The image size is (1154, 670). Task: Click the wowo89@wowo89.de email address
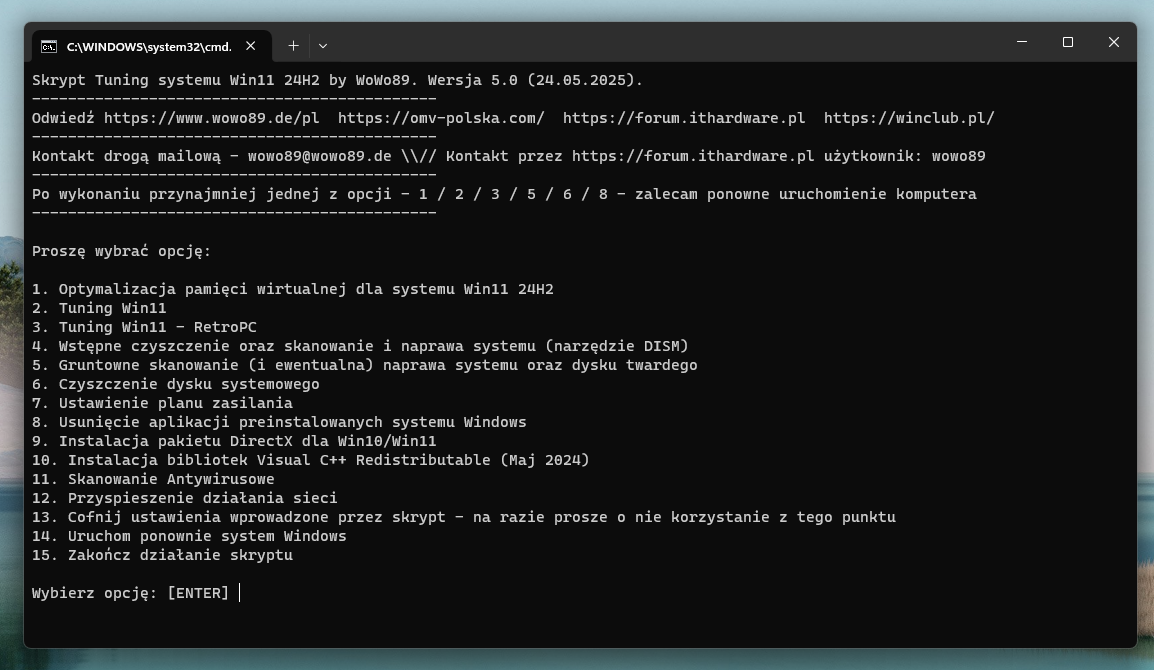tap(319, 156)
